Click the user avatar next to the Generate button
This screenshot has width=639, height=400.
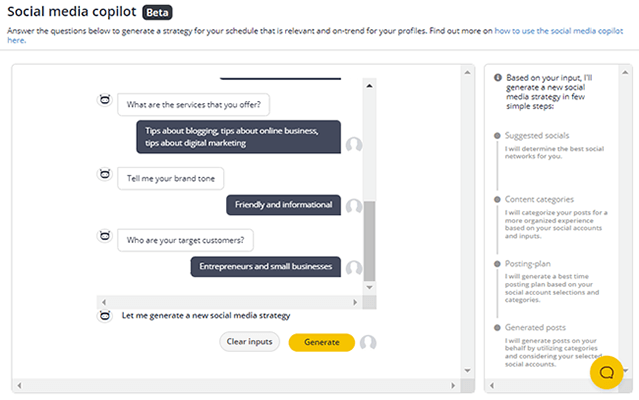pyautogui.click(x=368, y=343)
